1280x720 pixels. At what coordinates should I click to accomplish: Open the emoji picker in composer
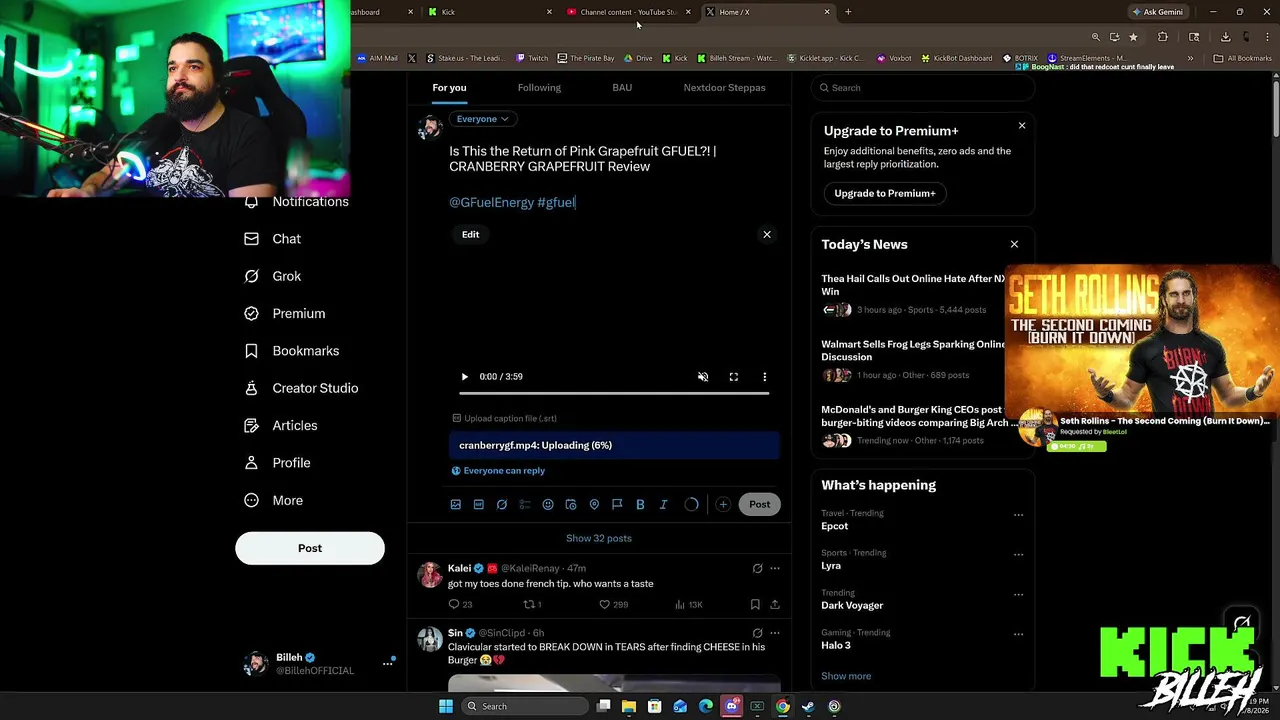(548, 505)
